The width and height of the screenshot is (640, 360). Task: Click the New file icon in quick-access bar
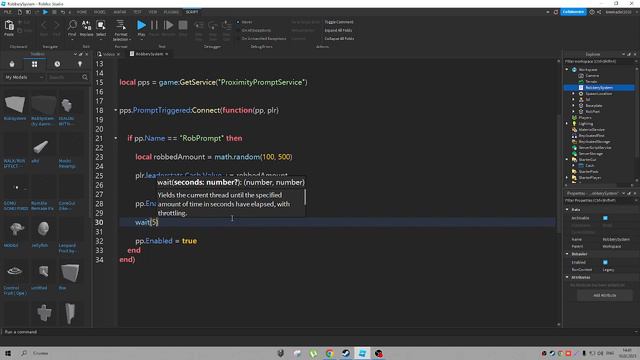point(19,12)
